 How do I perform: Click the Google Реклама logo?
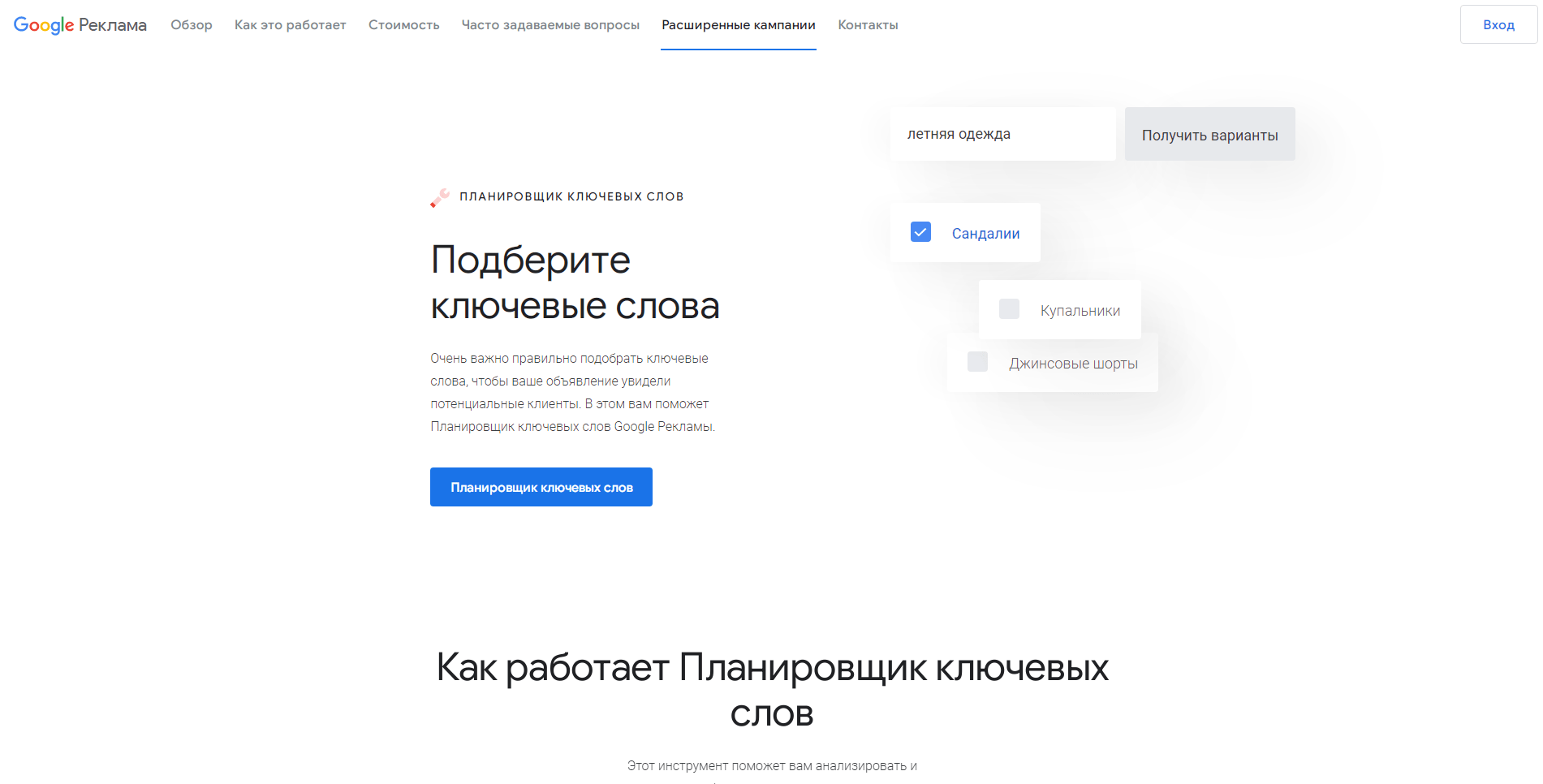pyautogui.click(x=80, y=25)
